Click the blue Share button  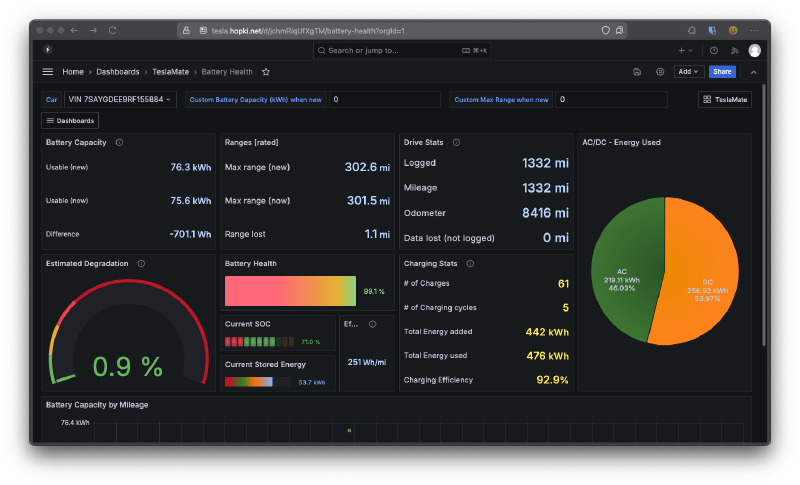pos(722,72)
